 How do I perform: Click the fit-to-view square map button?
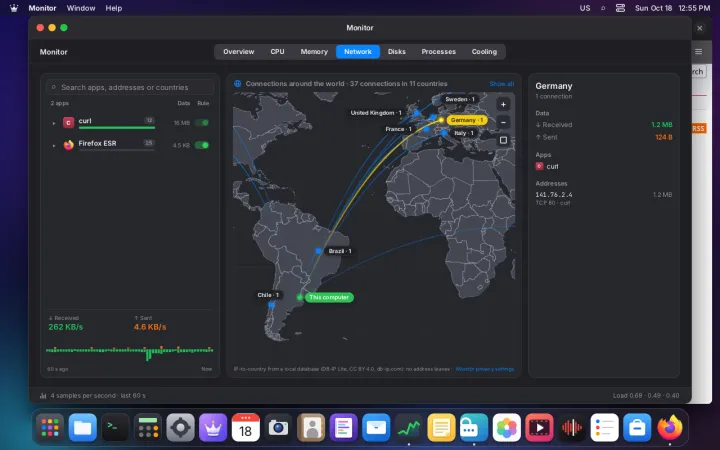(503, 140)
